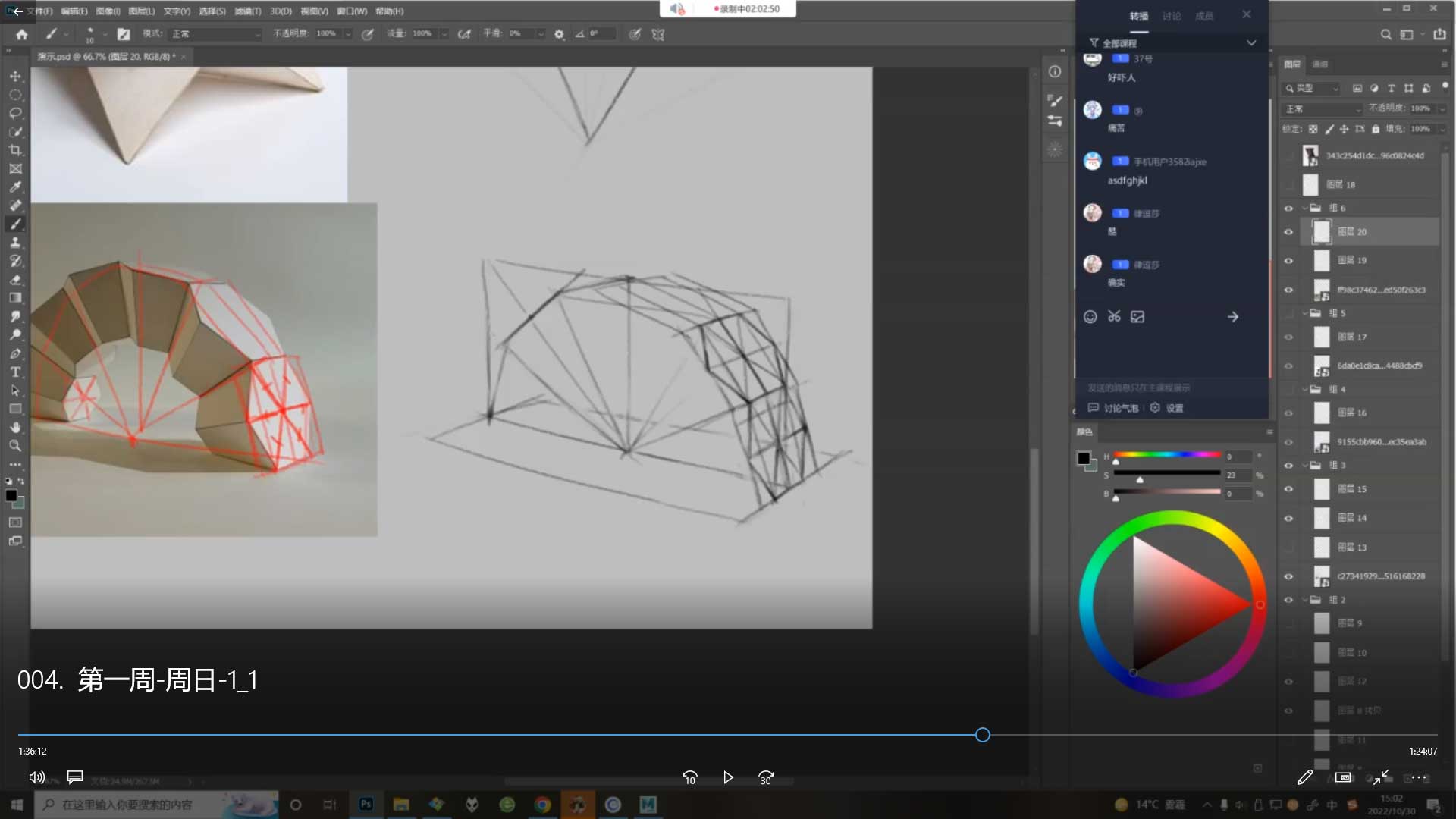Image resolution: width=1456 pixels, height=819 pixels.
Task: Open the layer blend mode dropdown 正常
Action: [1323, 109]
